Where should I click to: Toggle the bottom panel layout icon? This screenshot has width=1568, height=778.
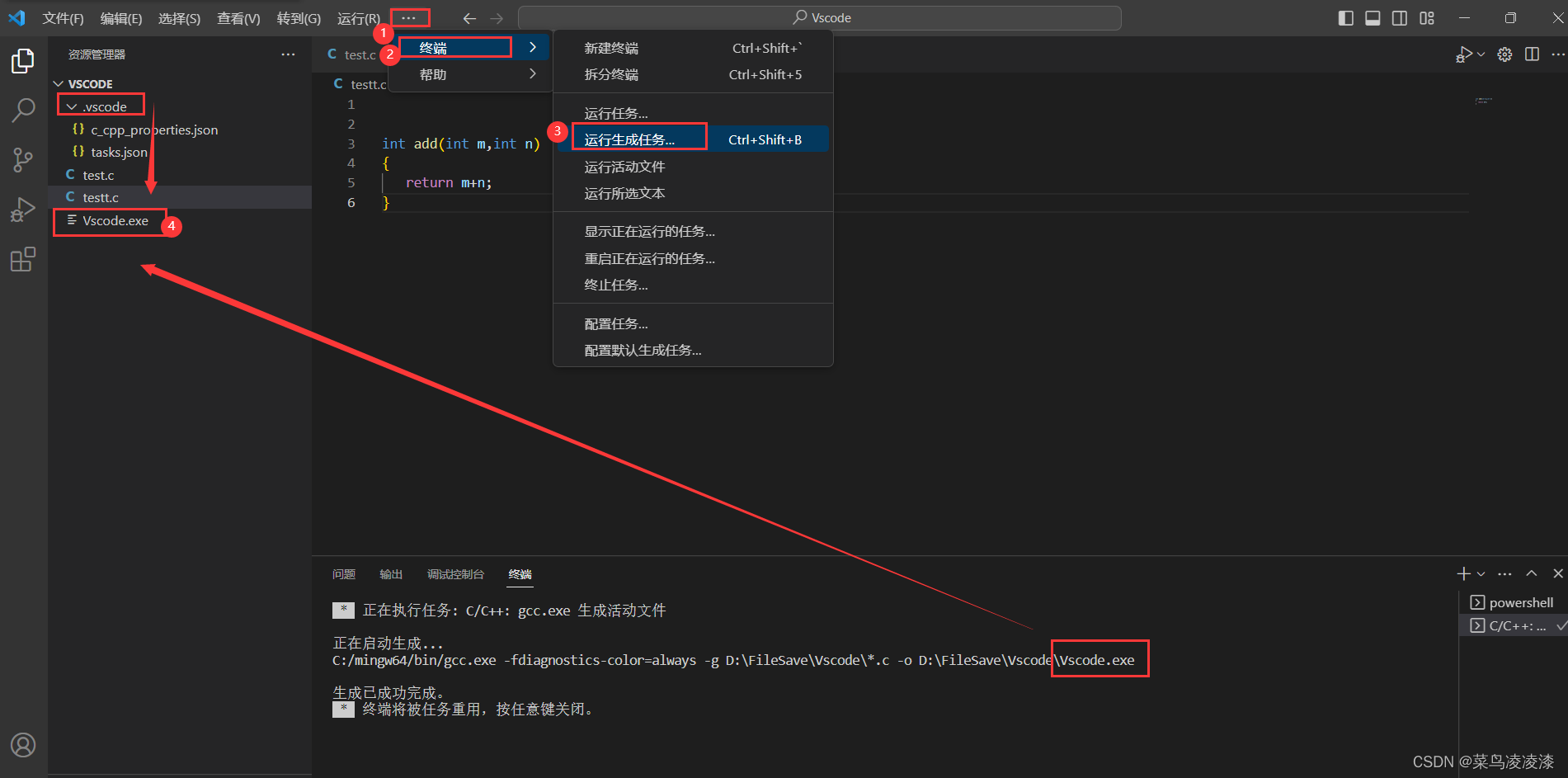[x=1373, y=18]
